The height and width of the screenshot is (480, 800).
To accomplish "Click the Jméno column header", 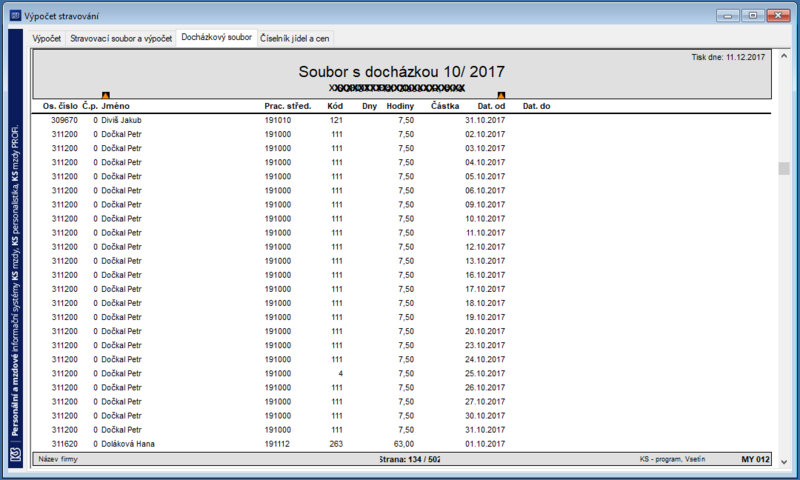I will click(115, 106).
